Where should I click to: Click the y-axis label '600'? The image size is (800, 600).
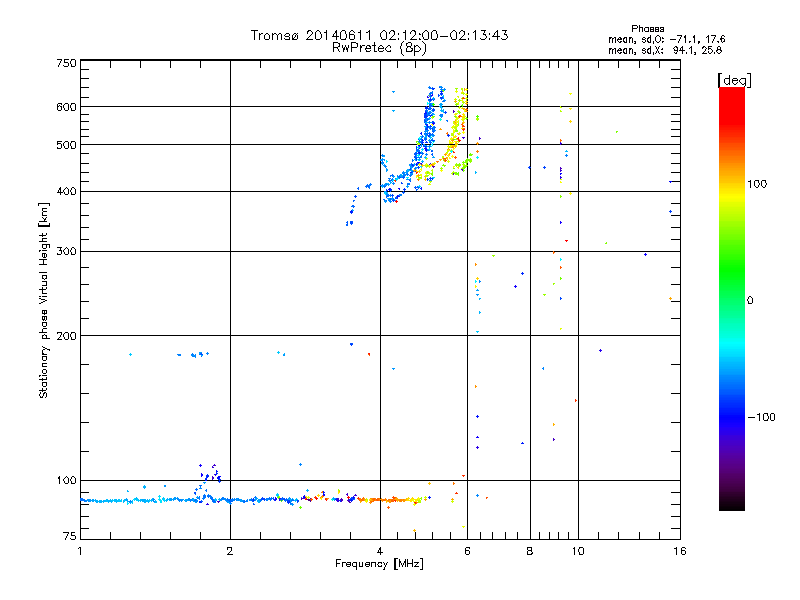[66, 107]
